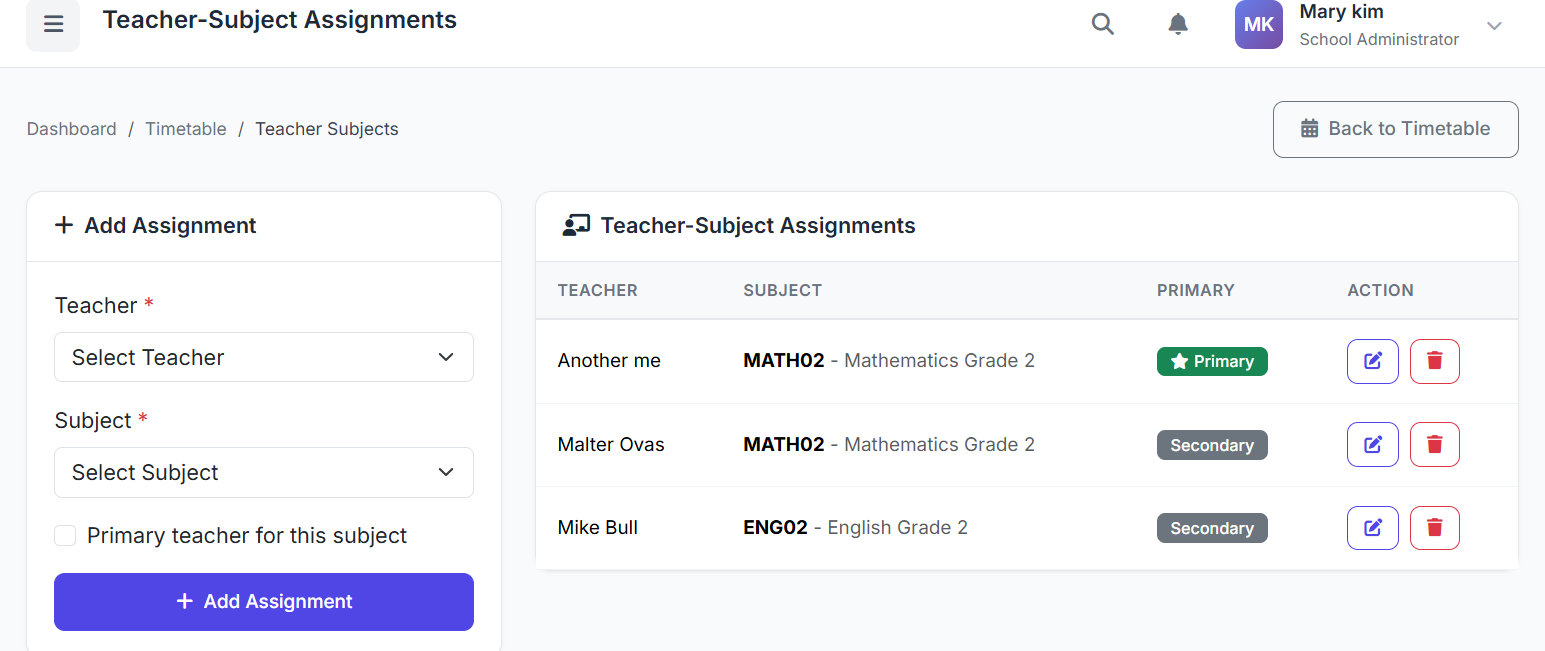Go to Dashboard breadcrumb

click(x=71, y=129)
